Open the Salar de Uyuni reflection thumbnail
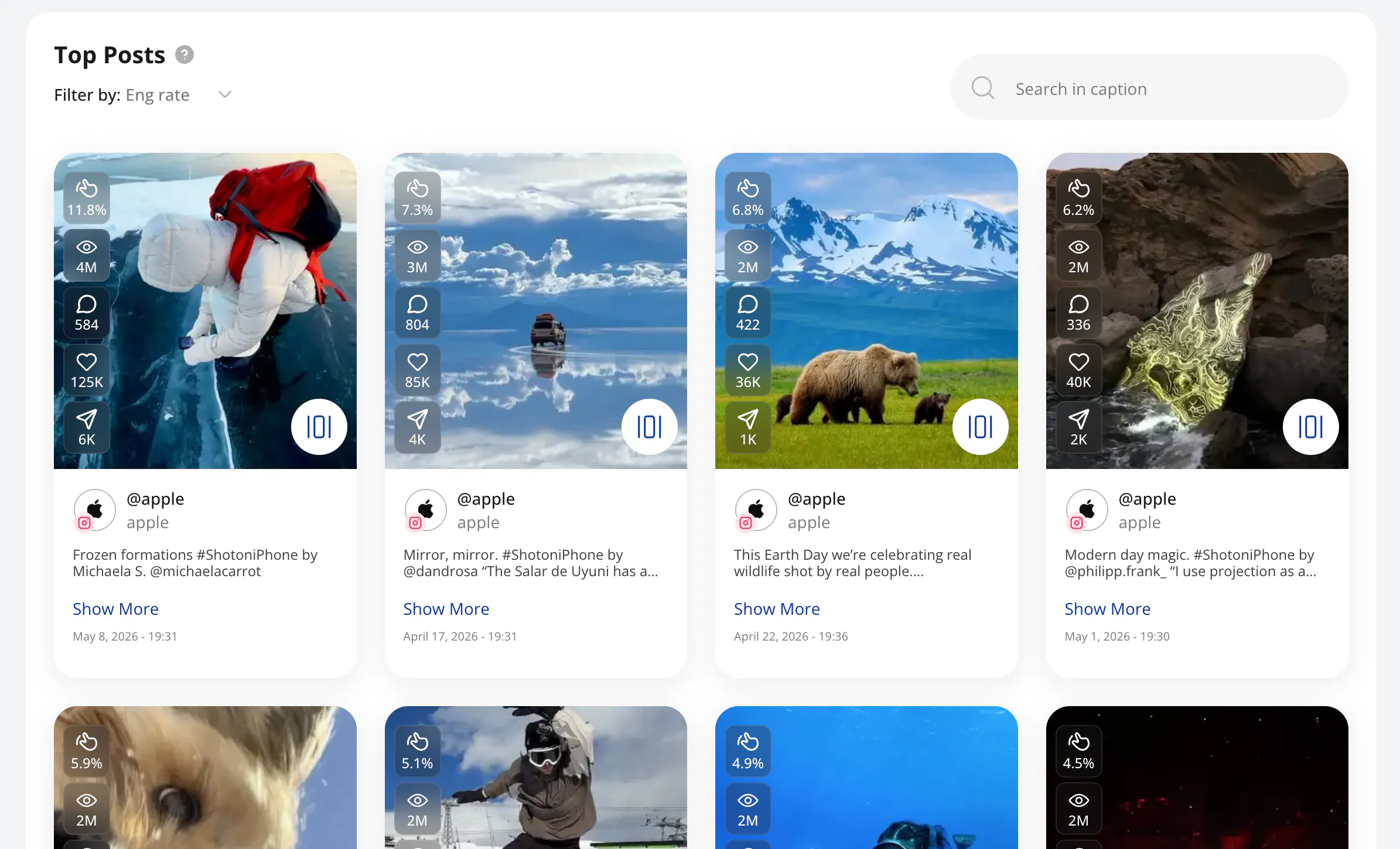1400x849 pixels. click(536, 310)
